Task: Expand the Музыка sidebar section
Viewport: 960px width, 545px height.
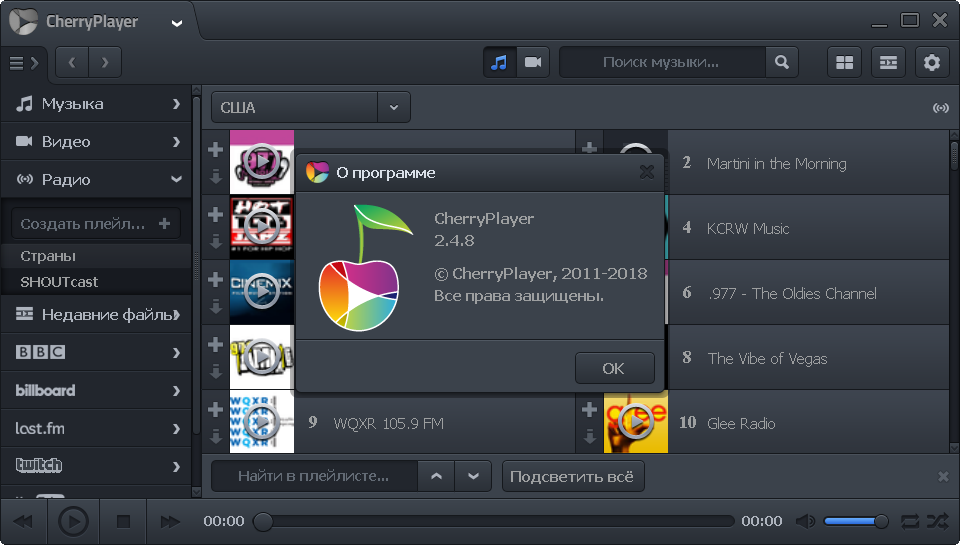Action: (x=97, y=104)
